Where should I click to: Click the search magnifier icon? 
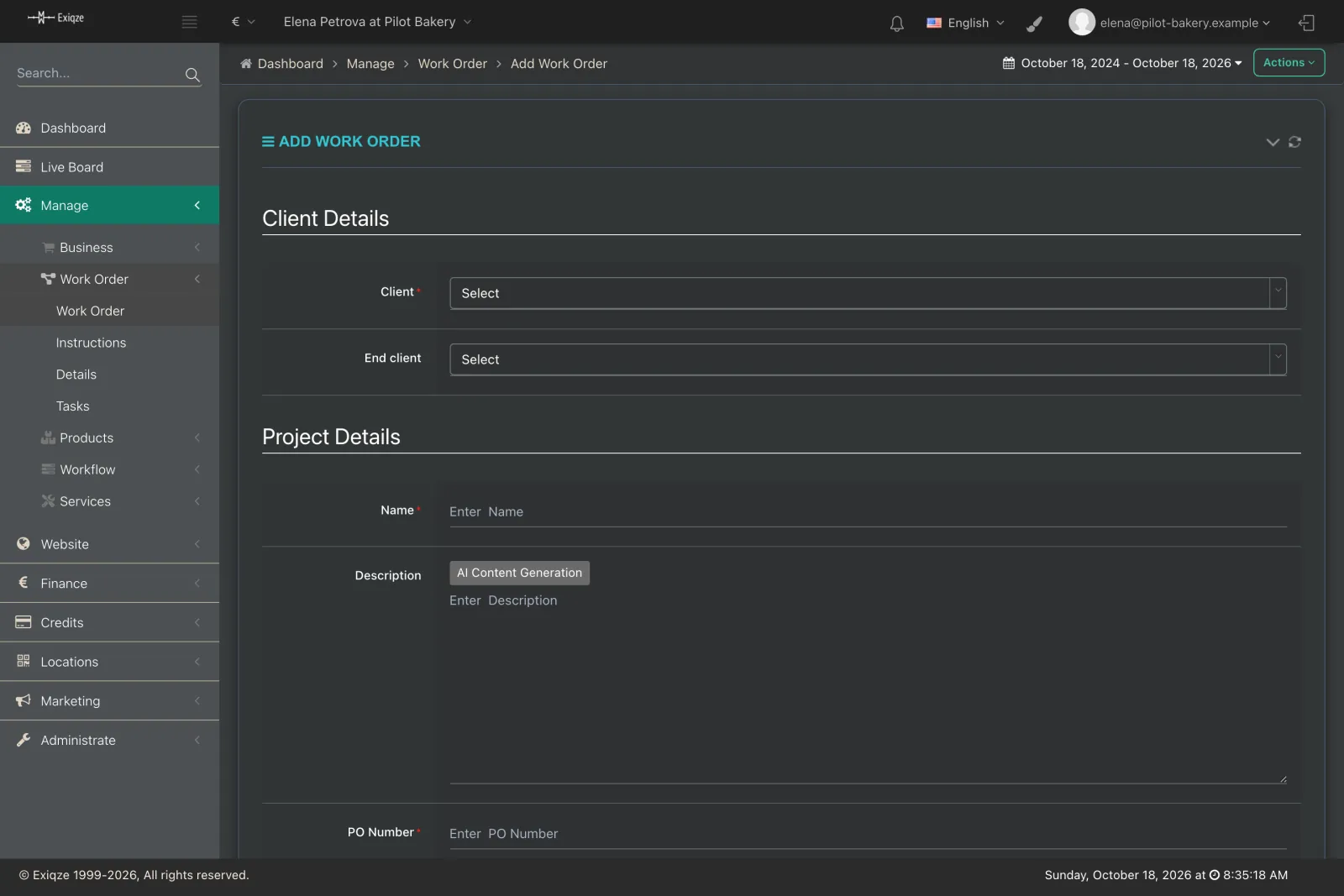pos(192,75)
